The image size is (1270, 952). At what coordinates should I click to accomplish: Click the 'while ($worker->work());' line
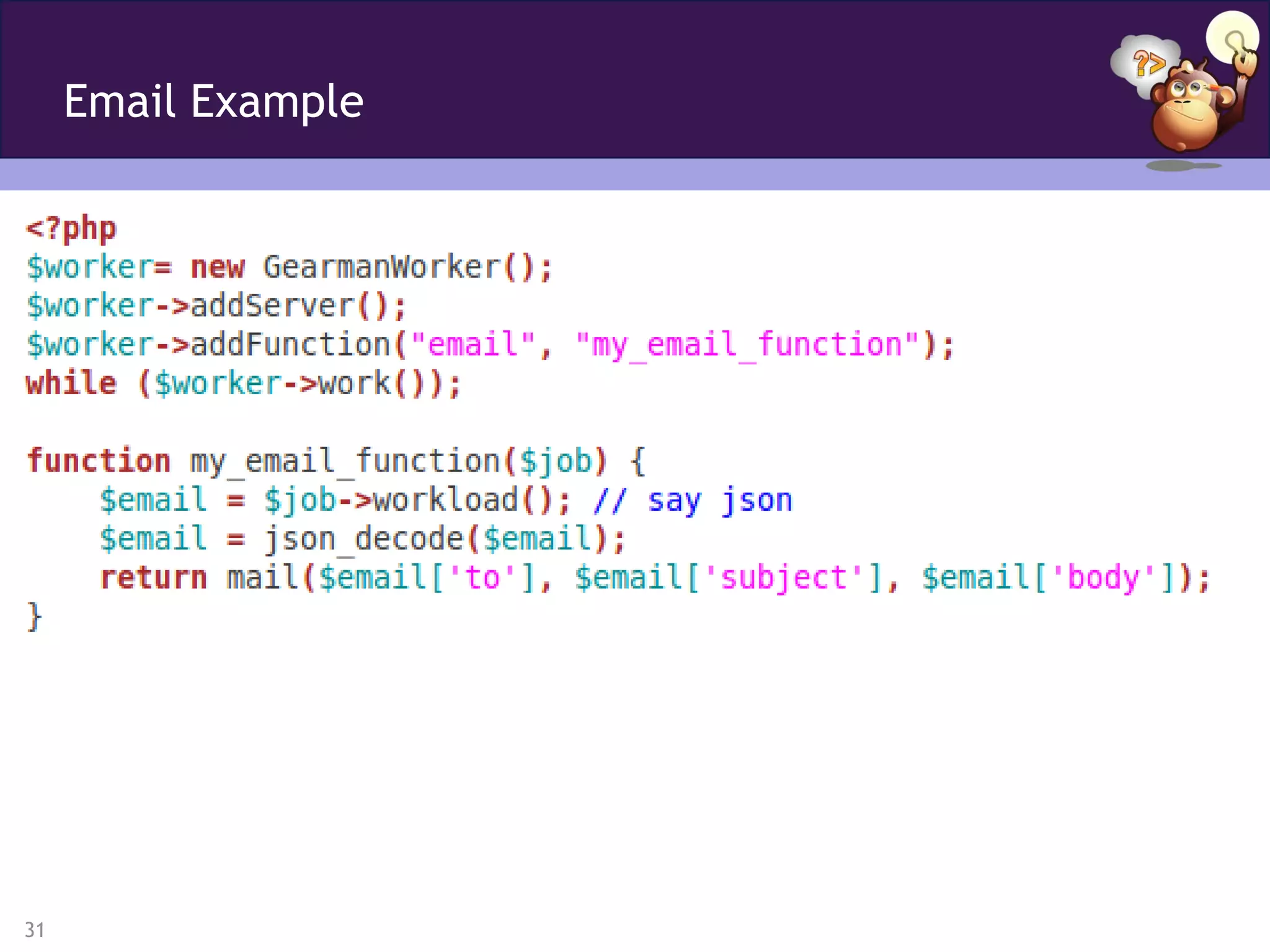click(243, 384)
